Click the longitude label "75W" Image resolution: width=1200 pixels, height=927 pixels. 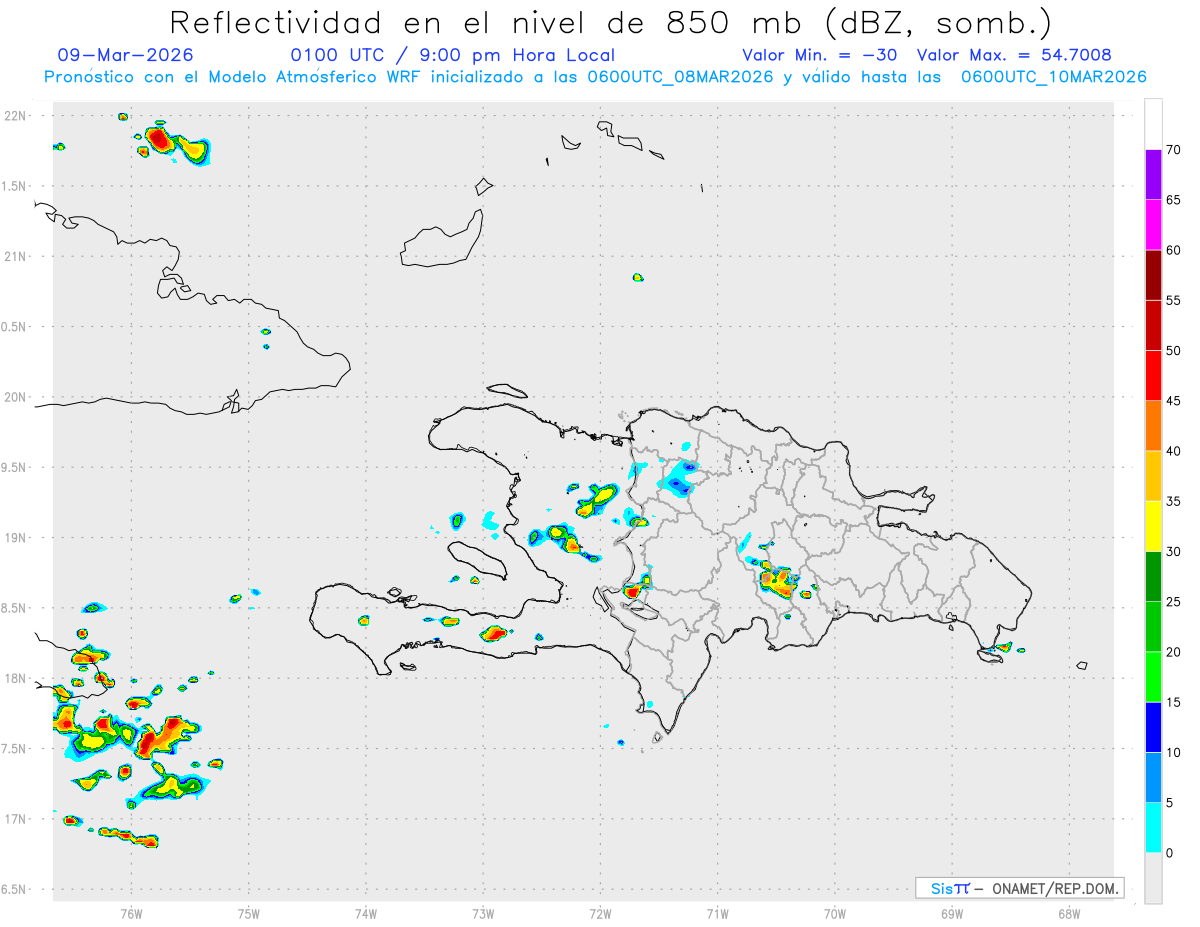point(249,913)
